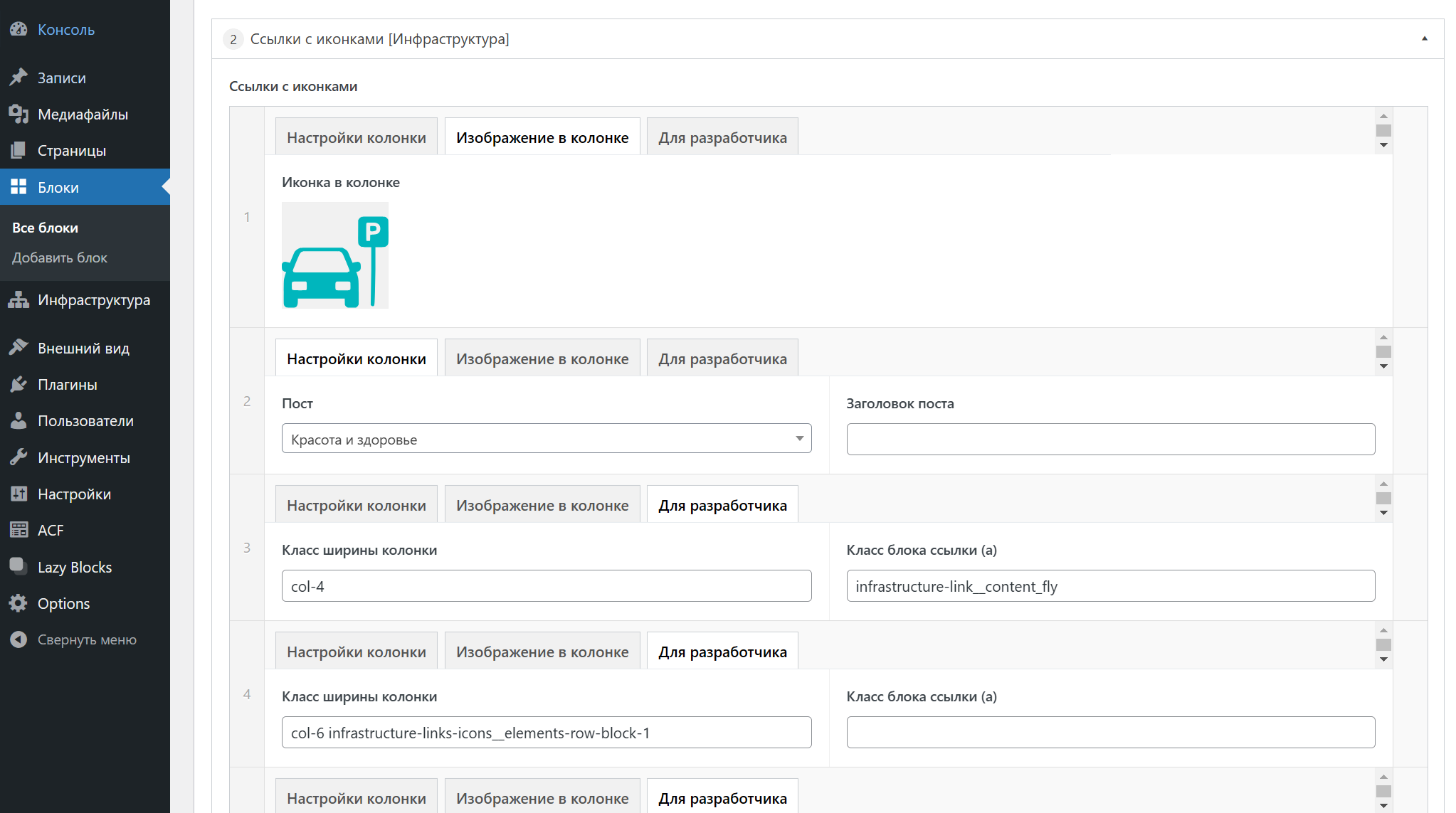Image resolution: width=1456 pixels, height=813 pixels.
Task: Switch row 1 to Настройки колонки tab
Action: click(357, 137)
